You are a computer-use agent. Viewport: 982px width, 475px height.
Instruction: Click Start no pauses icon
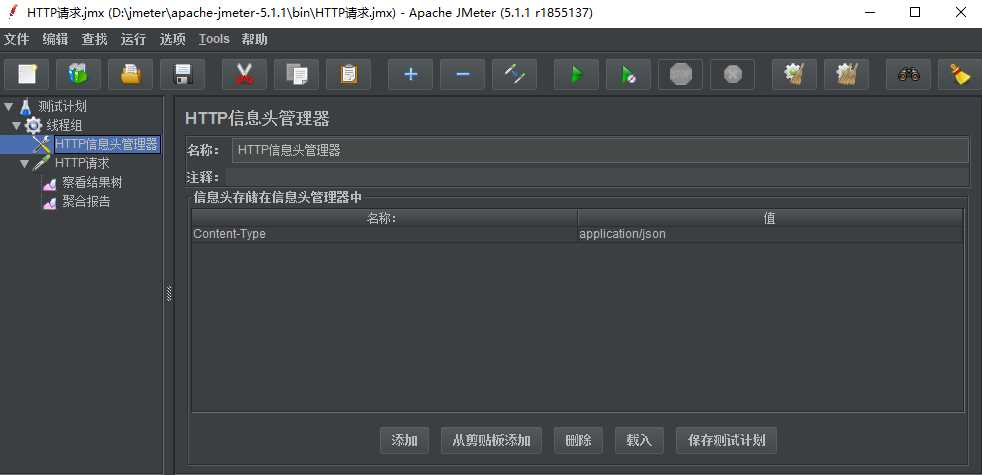point(628,75)
